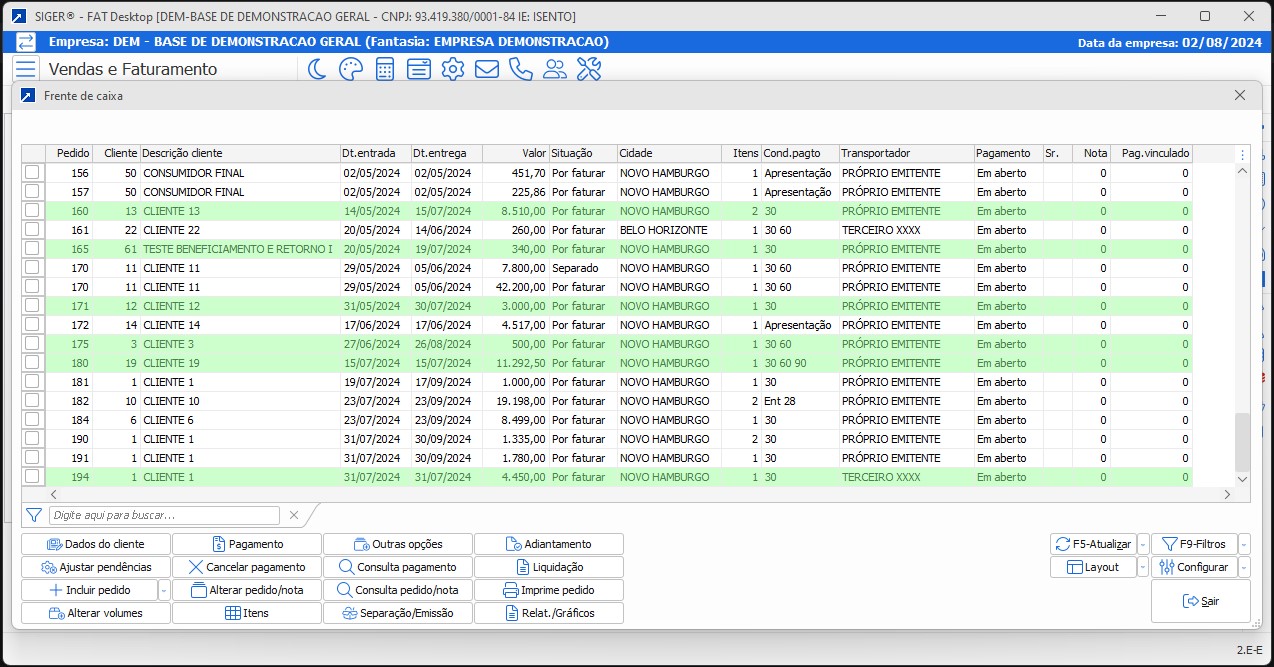Open the users icon in toolbar

554,69
